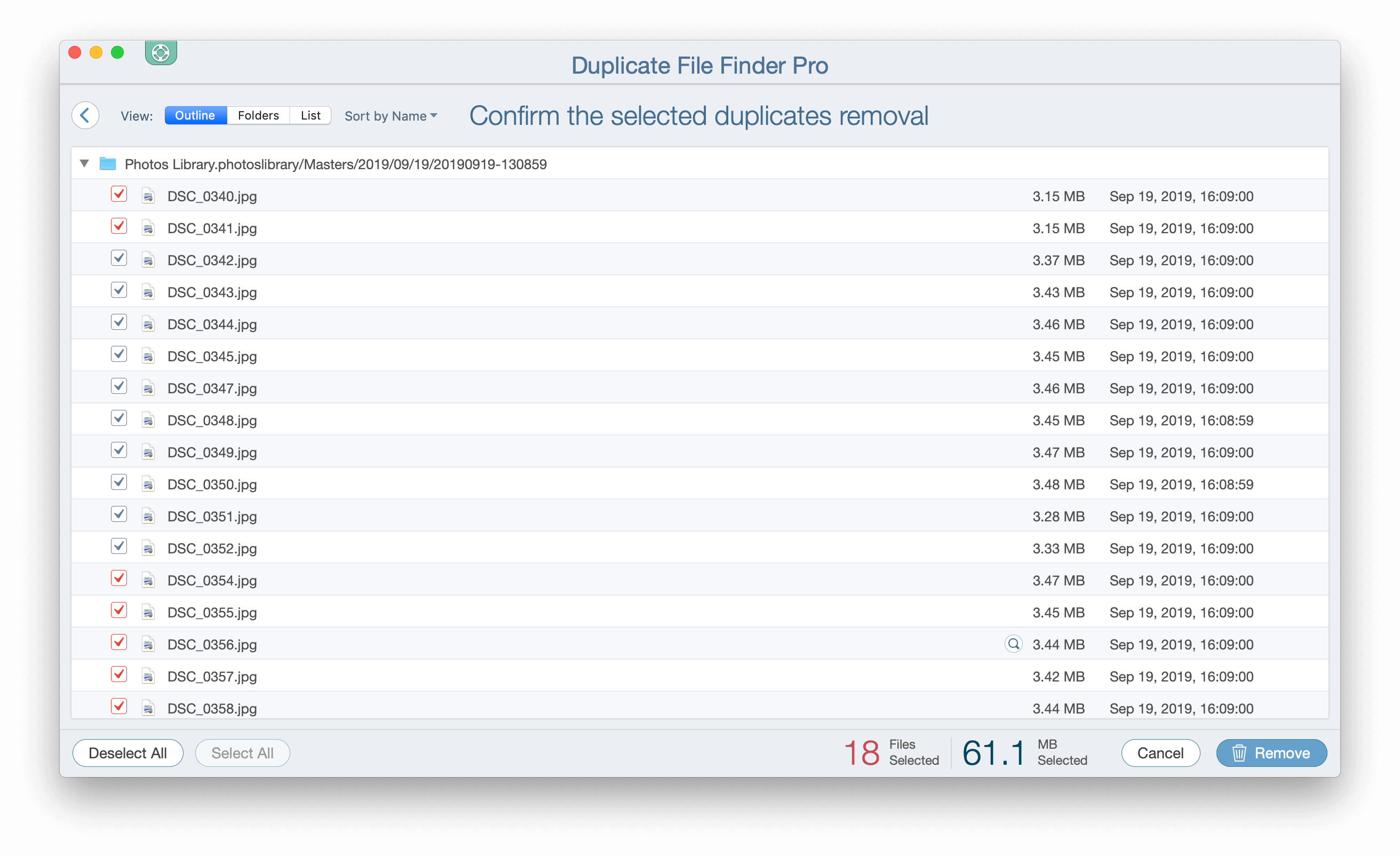Click the image thumbnail icon for DSC_0340.jpg
This screenshot has height=856, width=1400.
tap(147, 195)
